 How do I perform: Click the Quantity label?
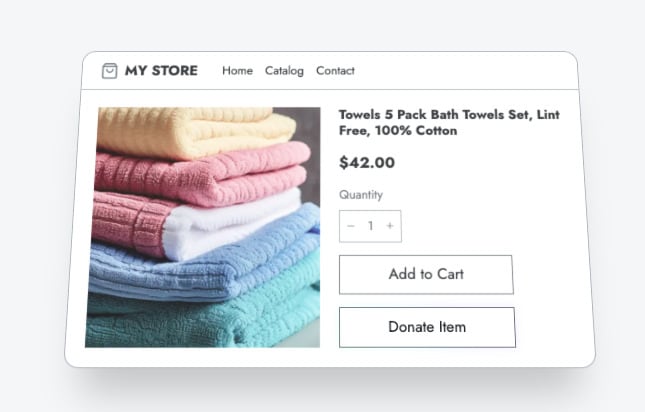click(x=361, y=195)
